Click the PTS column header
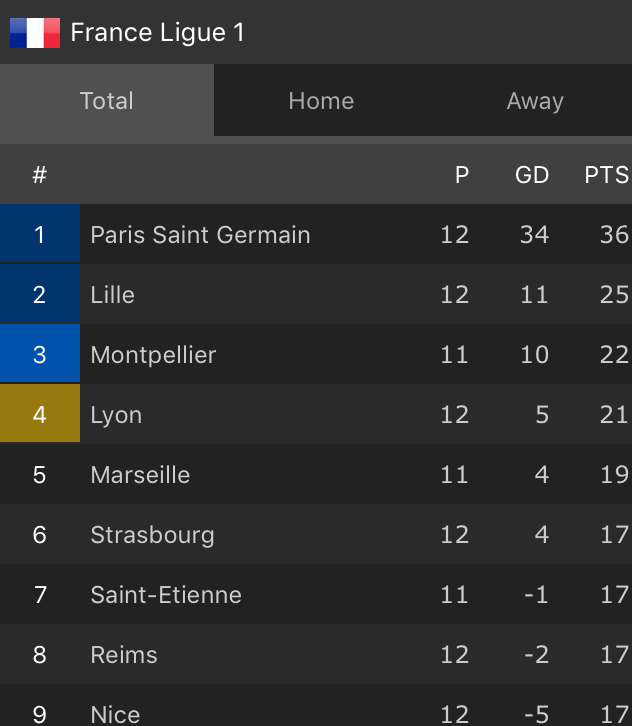The width and height of the screenshot is (632, 726). tap(606, 175)
